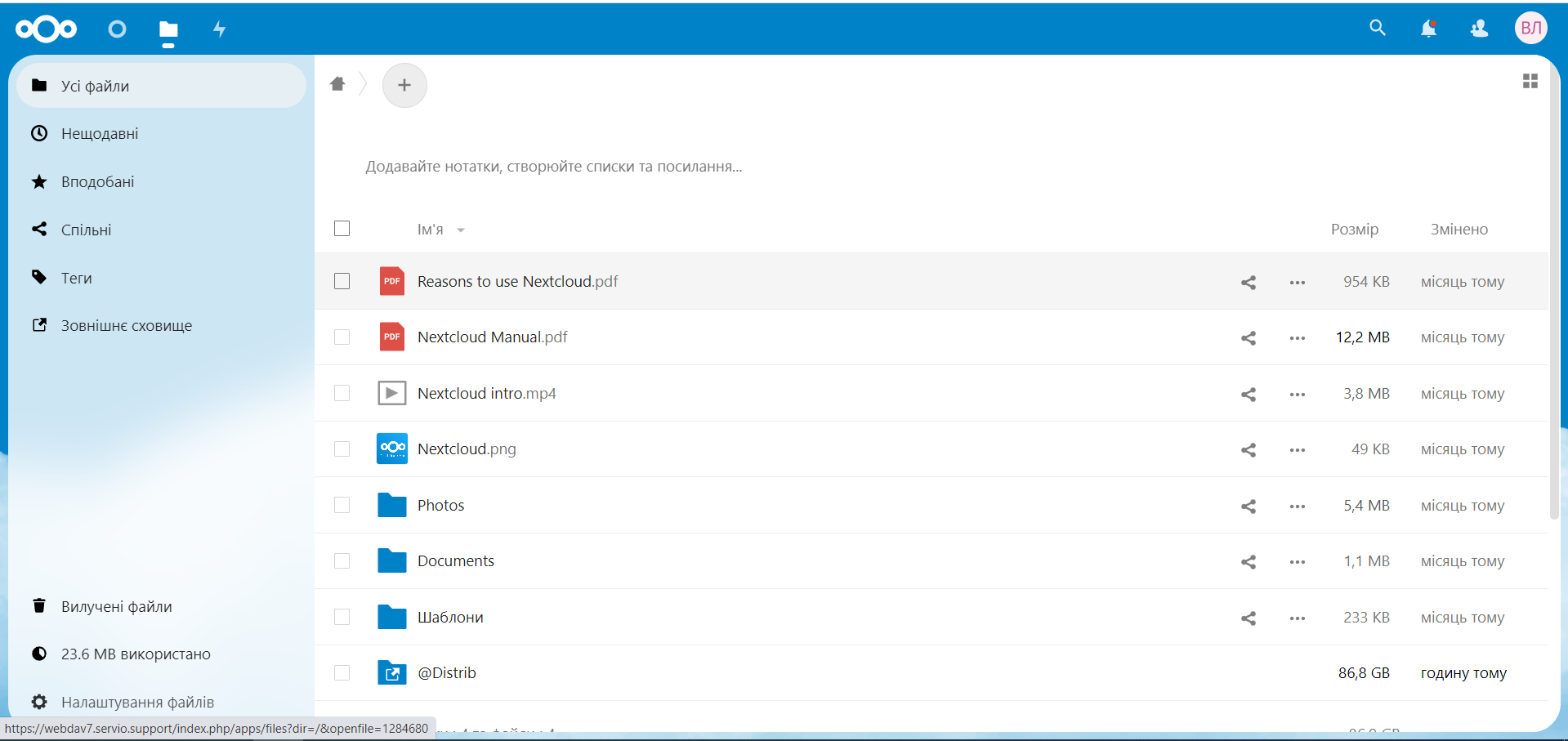The width and height of the screenshot is (1568, 741).
Task: Sort files by Розмір column
Action: [x=1354, y=230]
